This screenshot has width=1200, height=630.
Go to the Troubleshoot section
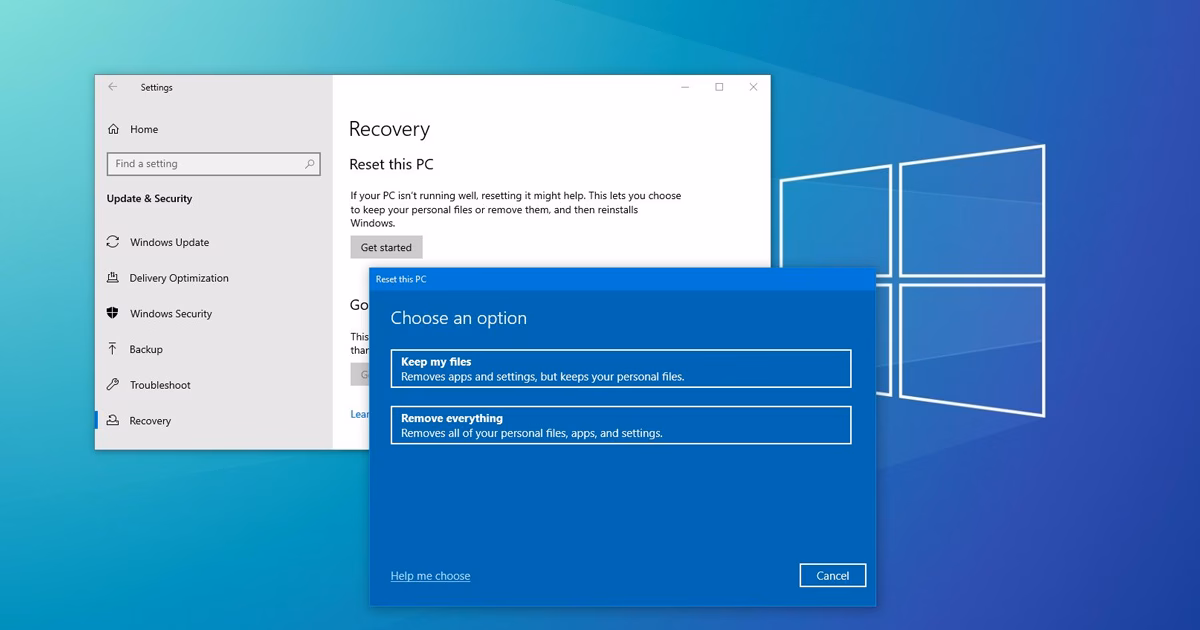[x=160, y=385]
